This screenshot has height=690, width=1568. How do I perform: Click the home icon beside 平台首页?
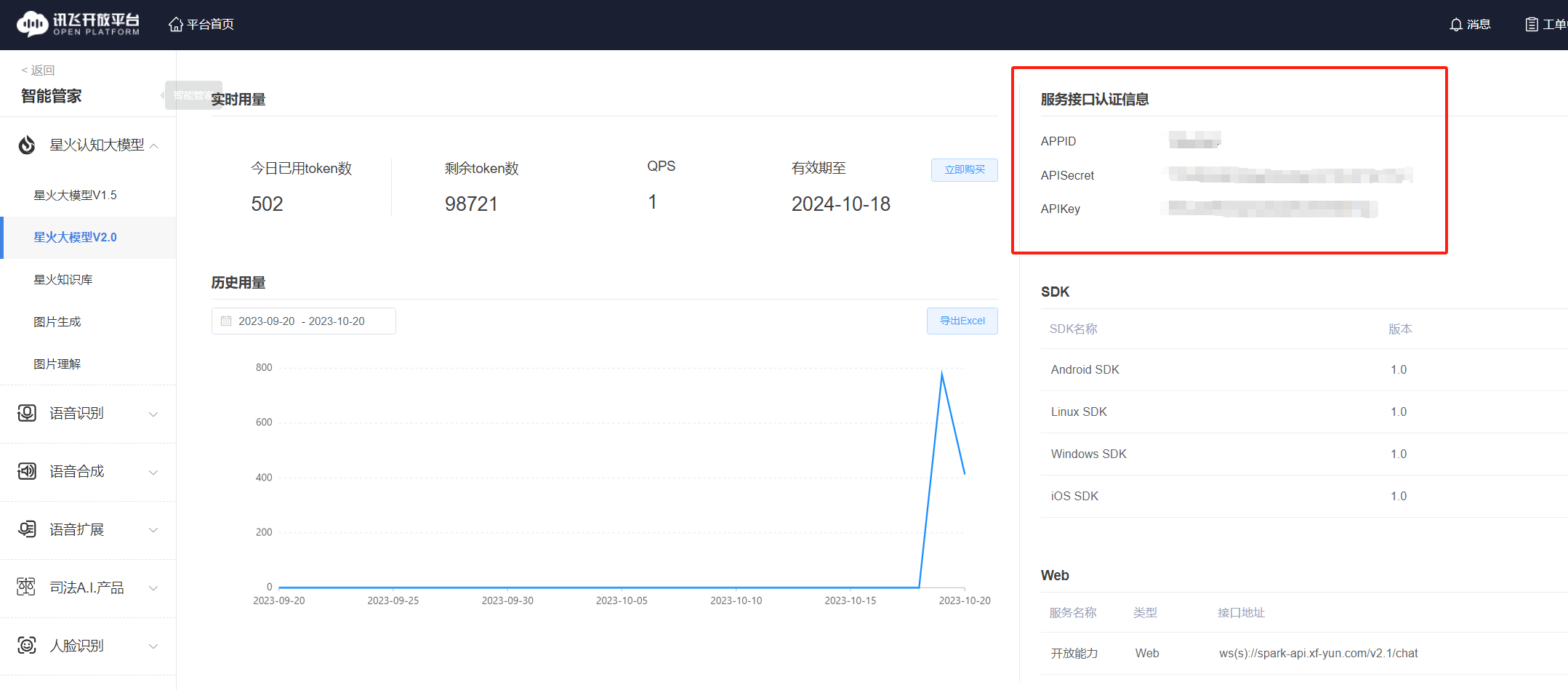(x=175, y=25)
